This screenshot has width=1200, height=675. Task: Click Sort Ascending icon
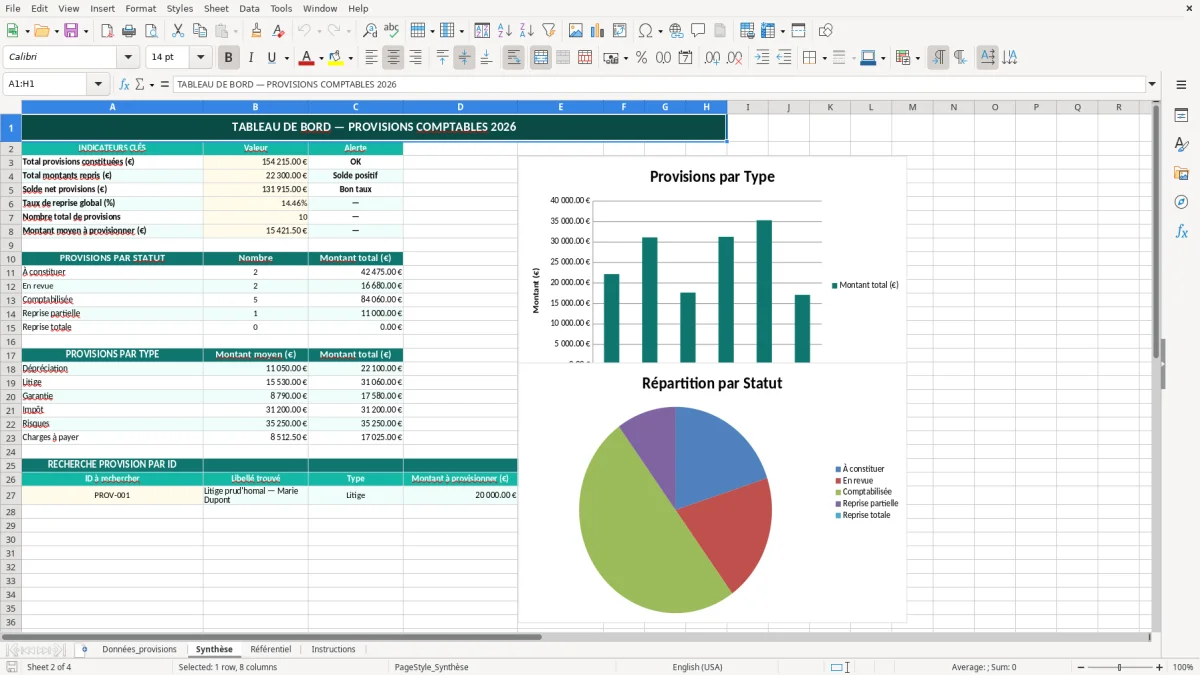pos(505,31)
